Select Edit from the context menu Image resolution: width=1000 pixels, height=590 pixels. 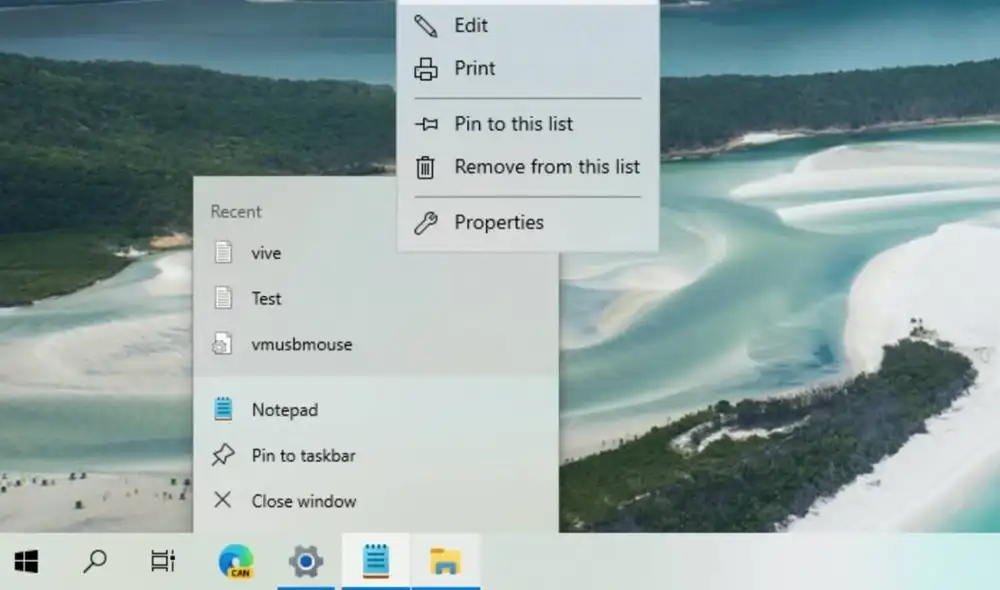click(472, 25)
